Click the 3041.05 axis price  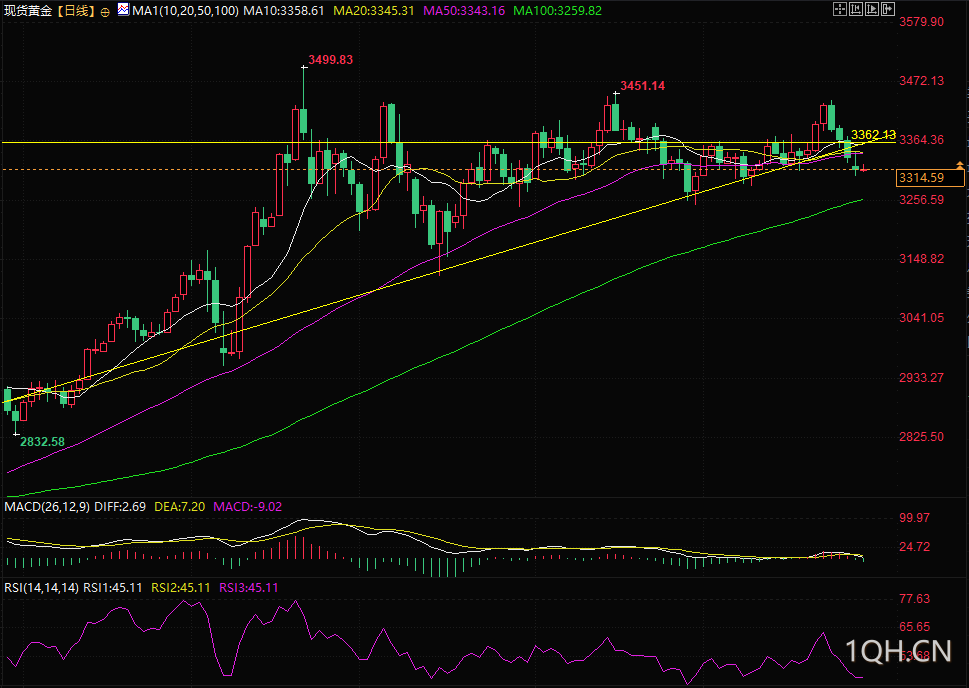[x=921, y=318]
